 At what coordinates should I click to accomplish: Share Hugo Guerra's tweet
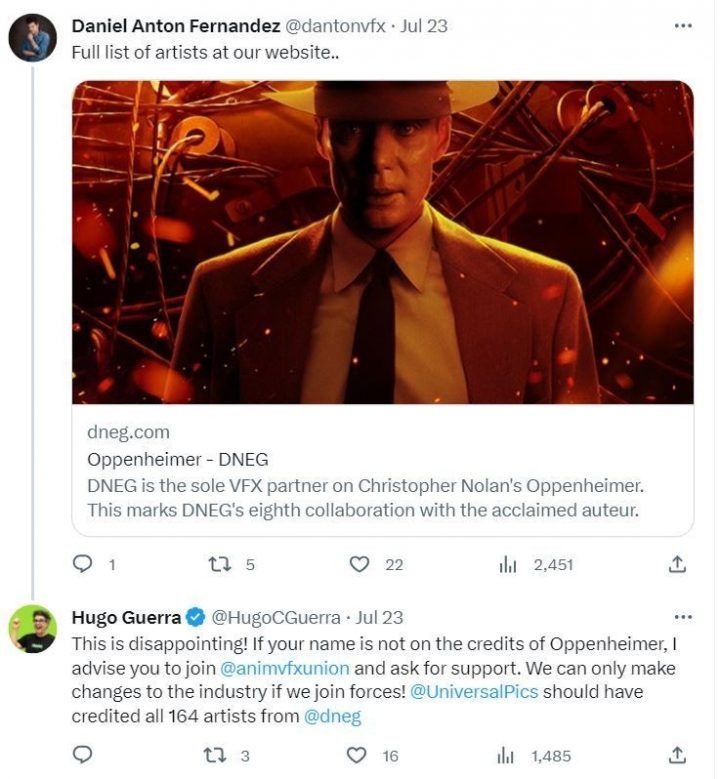[677, 755]
